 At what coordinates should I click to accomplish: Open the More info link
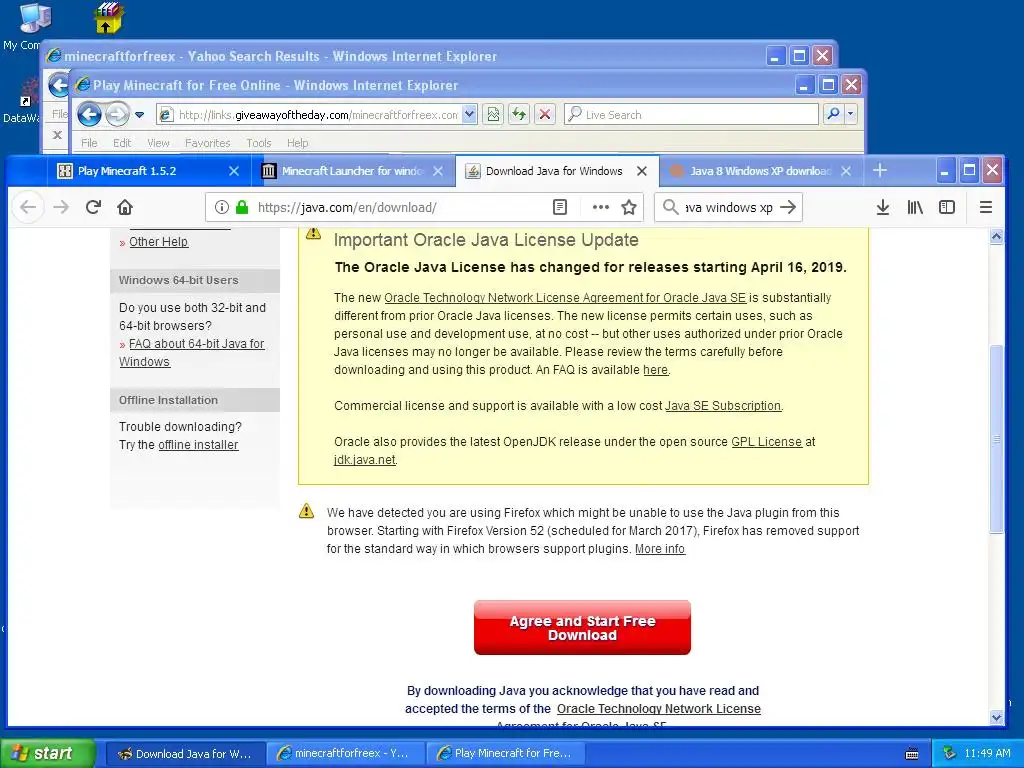(x=660, y=549)
